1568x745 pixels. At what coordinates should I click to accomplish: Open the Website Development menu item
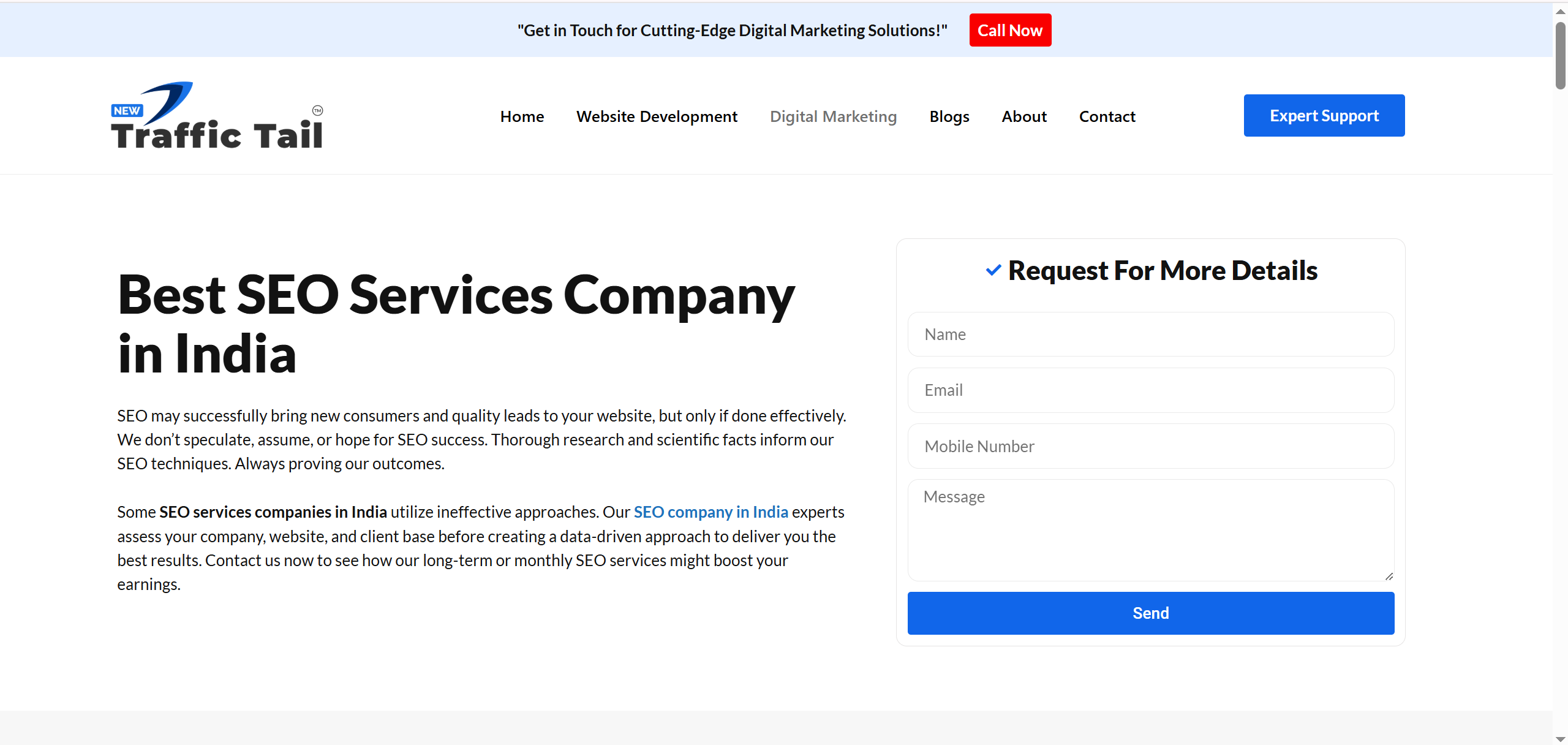coord(656,116)
